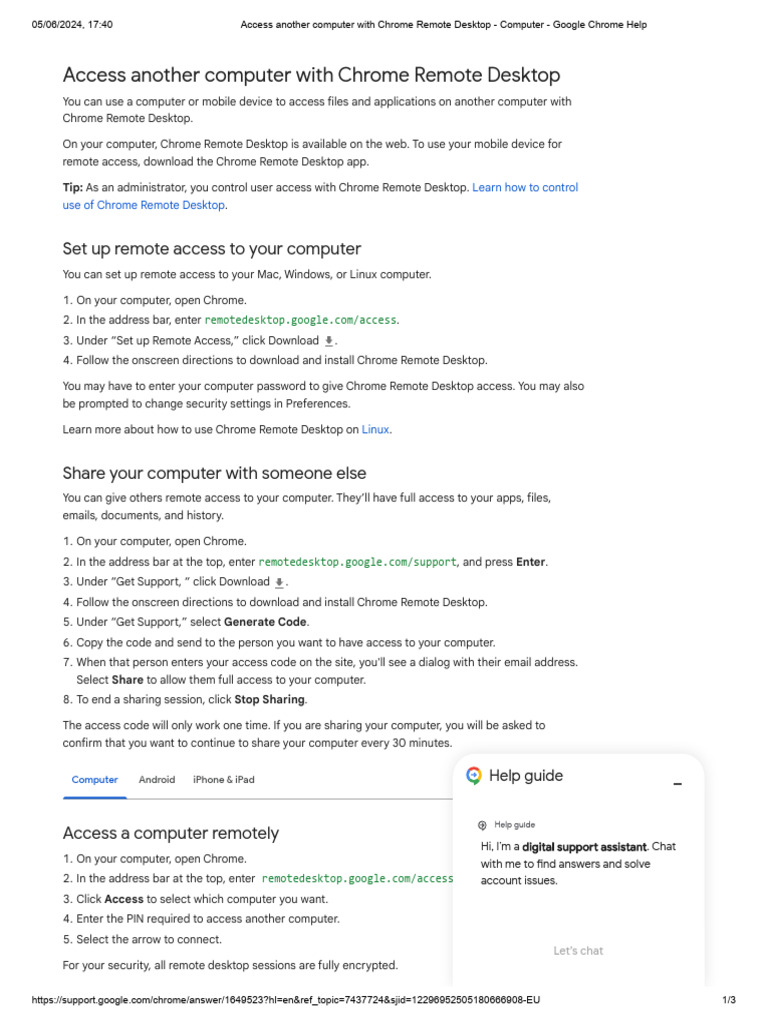Click the main Chrome Remote Desktop page heading
Image resolution: width=768 pixels, height=1024 pixels.
tap(311, 75)
